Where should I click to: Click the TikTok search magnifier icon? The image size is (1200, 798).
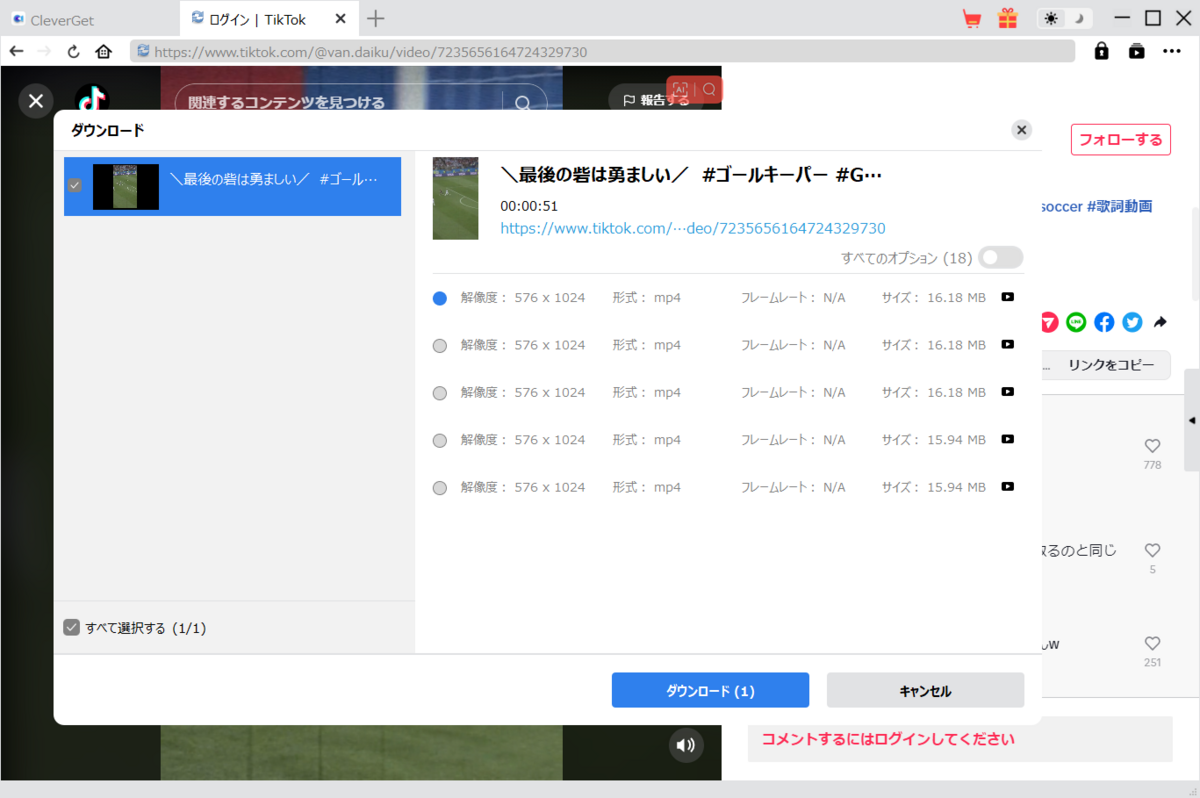click(x=523, y=103)
